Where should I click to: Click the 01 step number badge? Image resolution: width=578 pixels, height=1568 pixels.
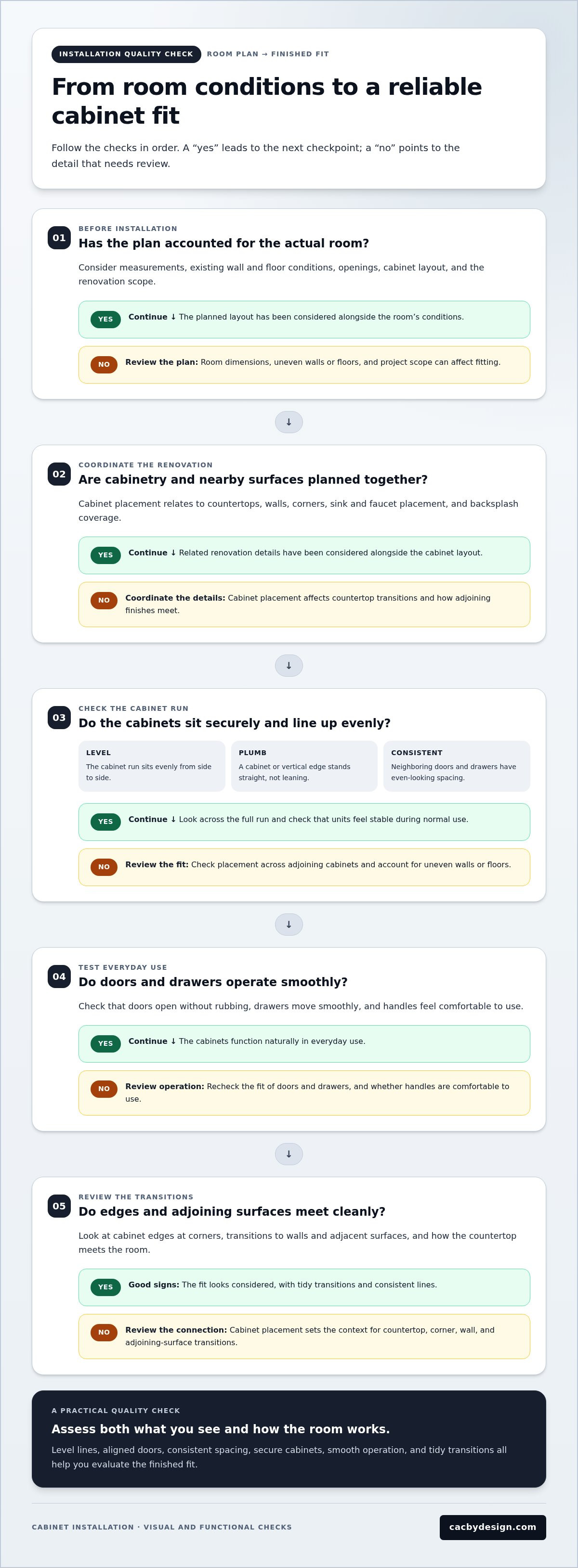pyautogui.click(x=59, y=237)
